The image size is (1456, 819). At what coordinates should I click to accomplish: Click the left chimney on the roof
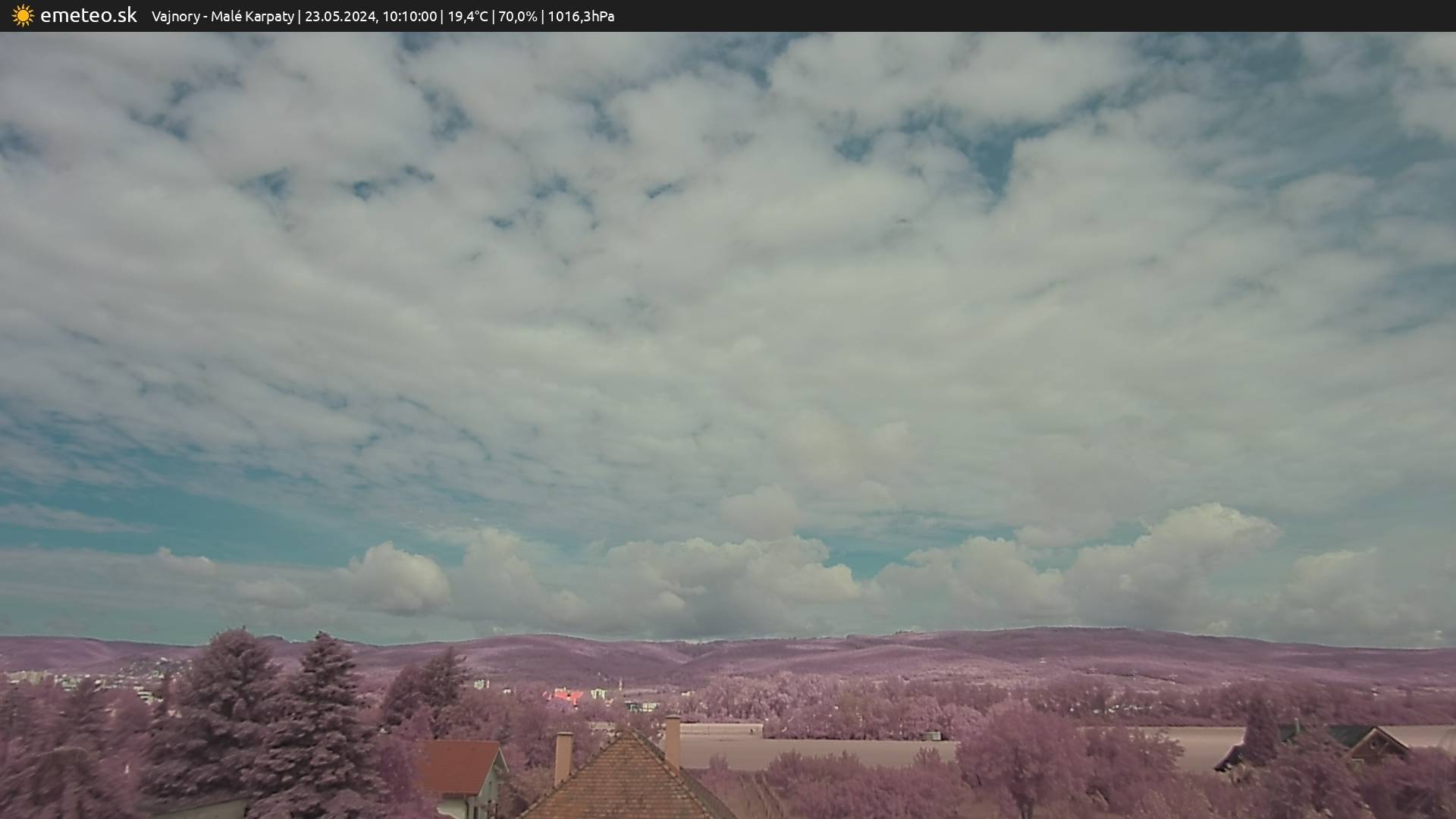point(563,757)
